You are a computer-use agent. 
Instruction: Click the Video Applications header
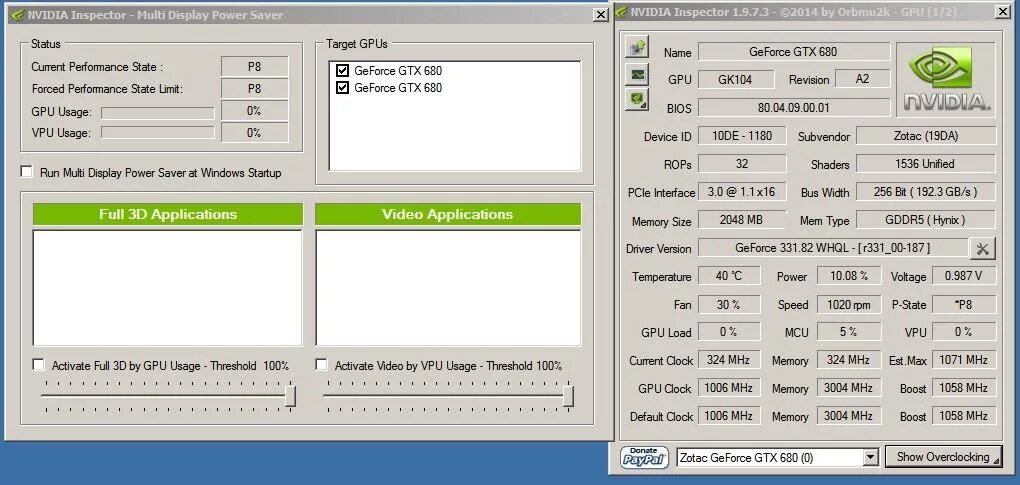tap(448, 214)
